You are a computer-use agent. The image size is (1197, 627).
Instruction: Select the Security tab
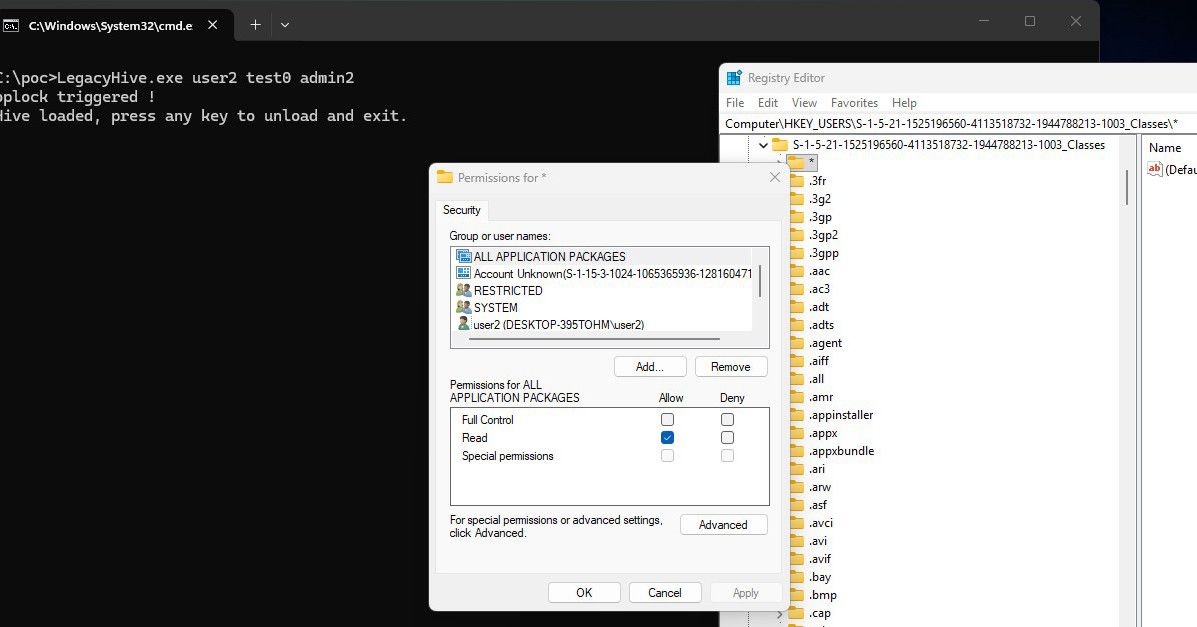click(x=462, y=210)
